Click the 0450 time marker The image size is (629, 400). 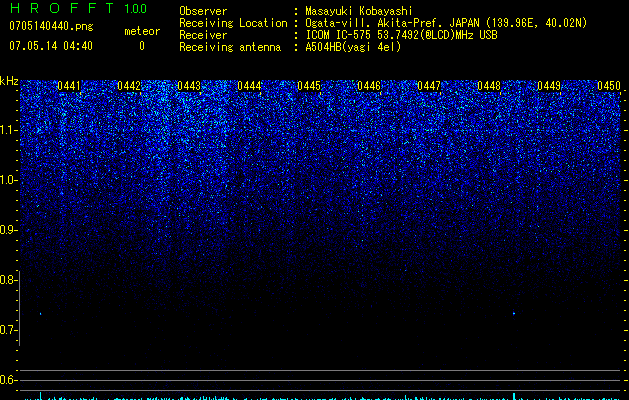(x=609, y=86)
